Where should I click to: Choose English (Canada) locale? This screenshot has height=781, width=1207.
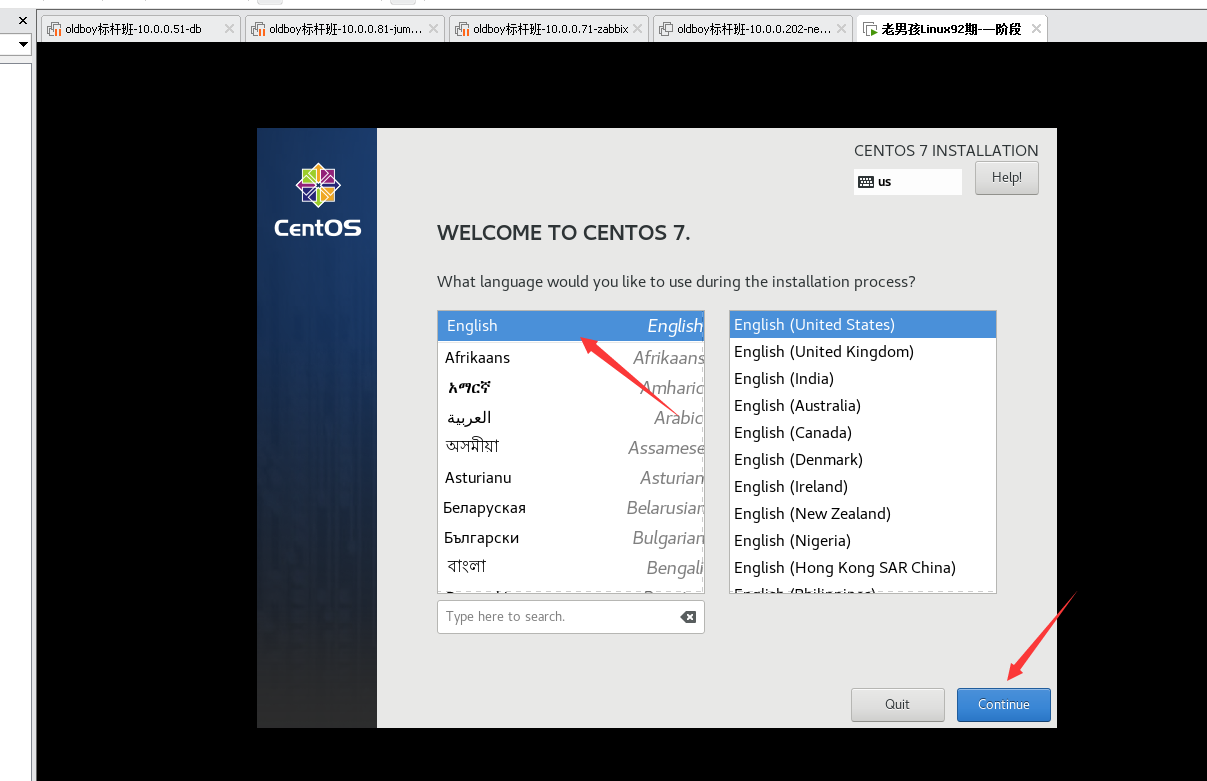tap(863, 432)
